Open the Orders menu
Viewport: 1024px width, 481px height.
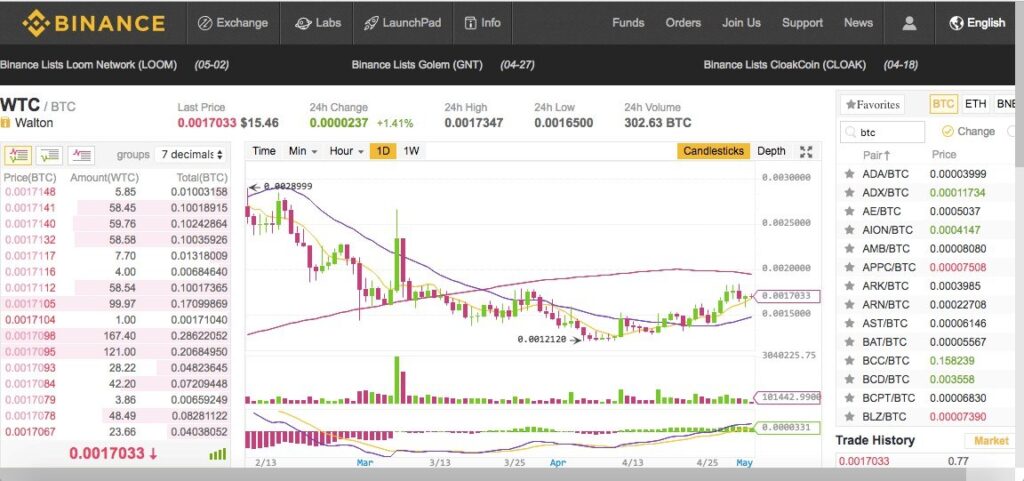tap(683, 23)
